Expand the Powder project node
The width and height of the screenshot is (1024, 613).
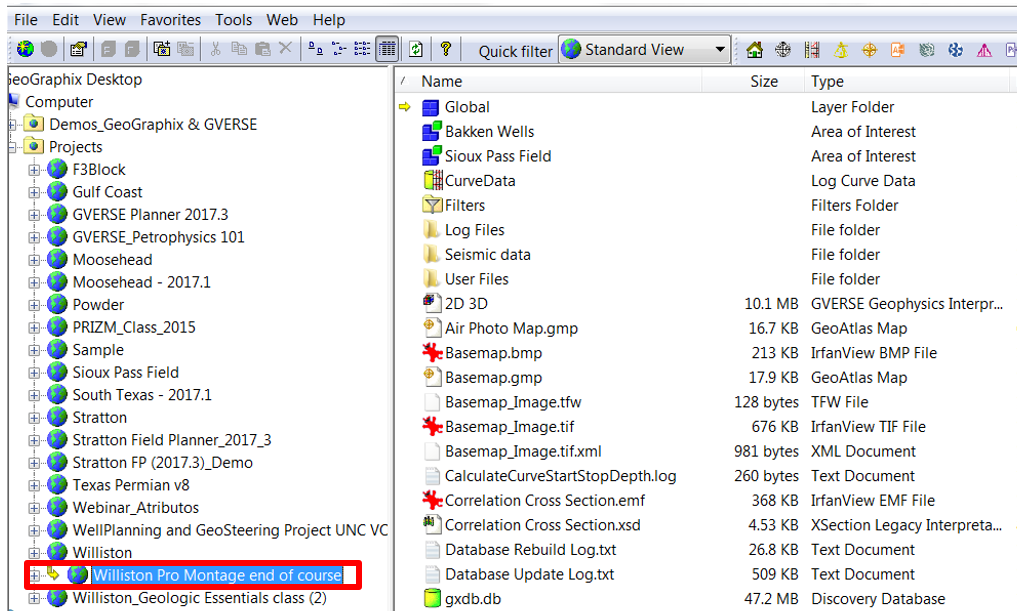(x=34, y=305)
